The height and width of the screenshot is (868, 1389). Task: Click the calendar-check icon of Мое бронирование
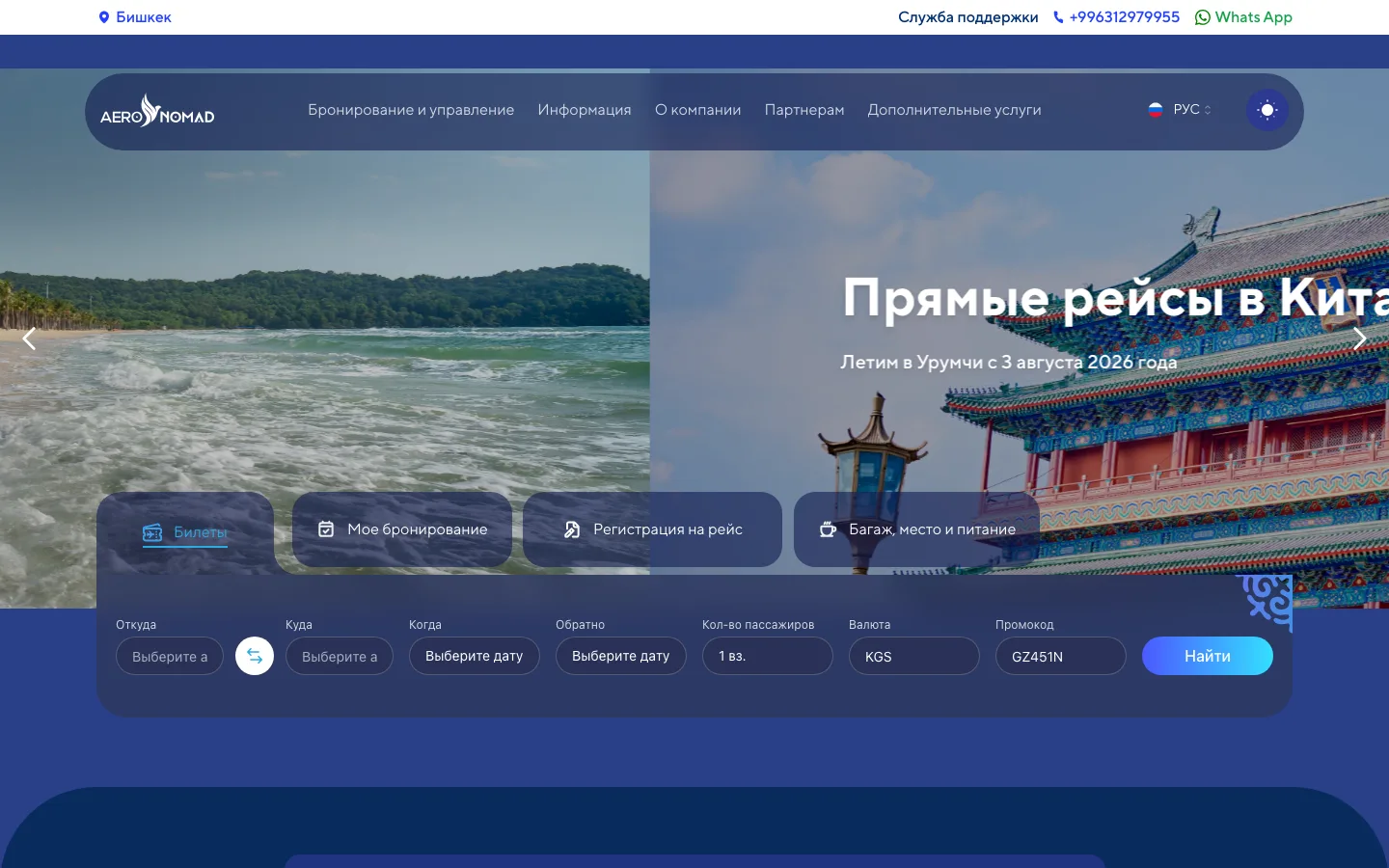point(326,529)
